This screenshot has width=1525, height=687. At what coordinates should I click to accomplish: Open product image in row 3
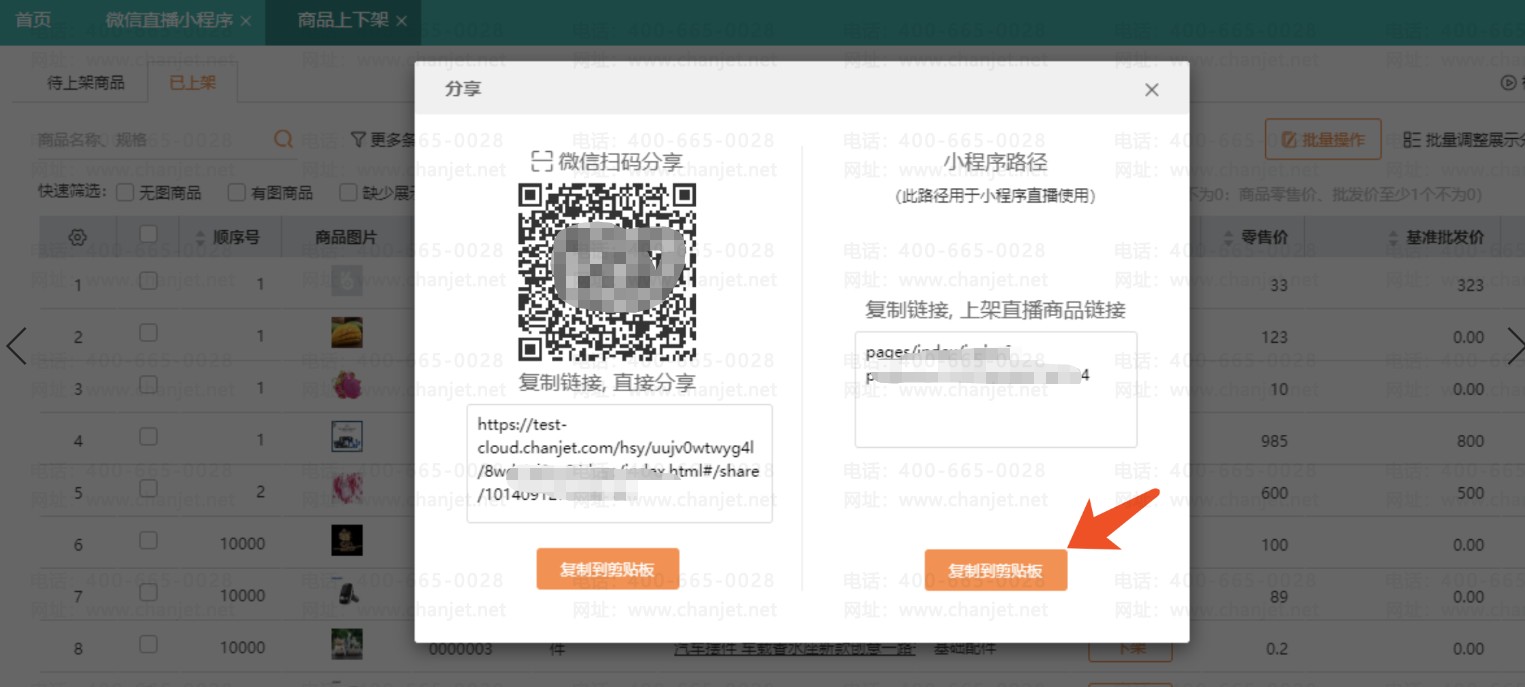[347, 384]
